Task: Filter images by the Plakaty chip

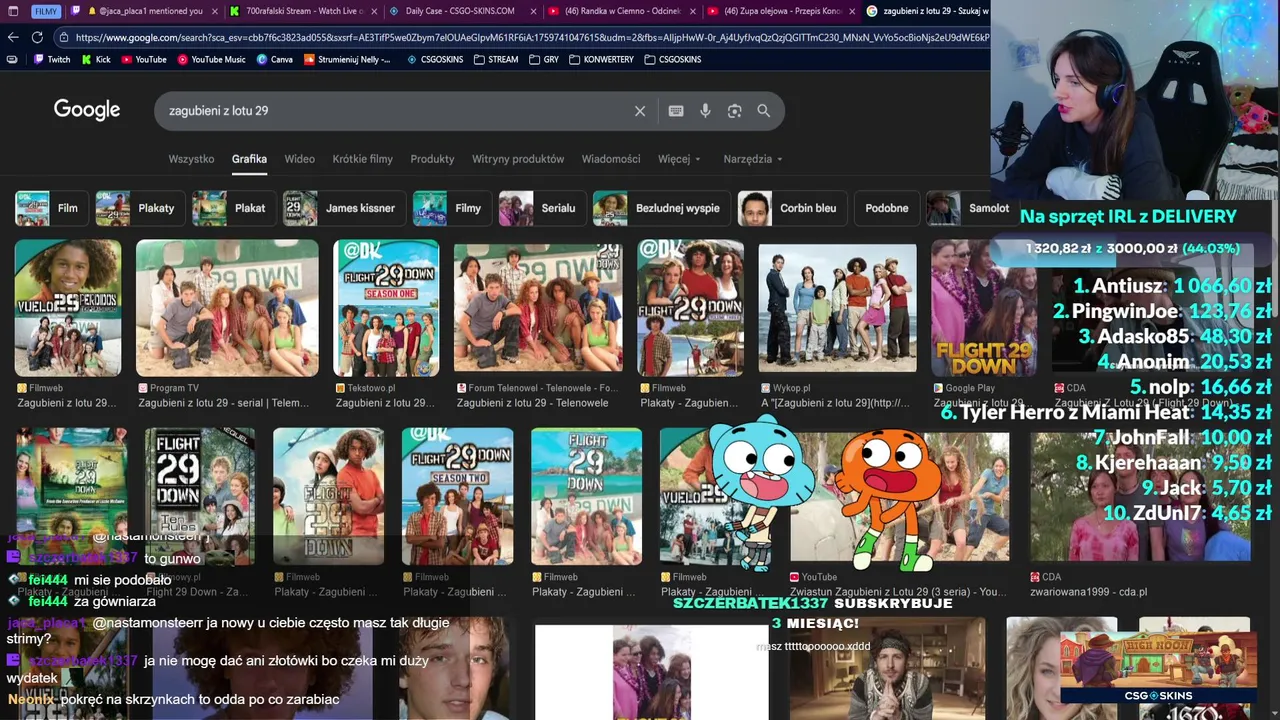Action: [139, 208]
